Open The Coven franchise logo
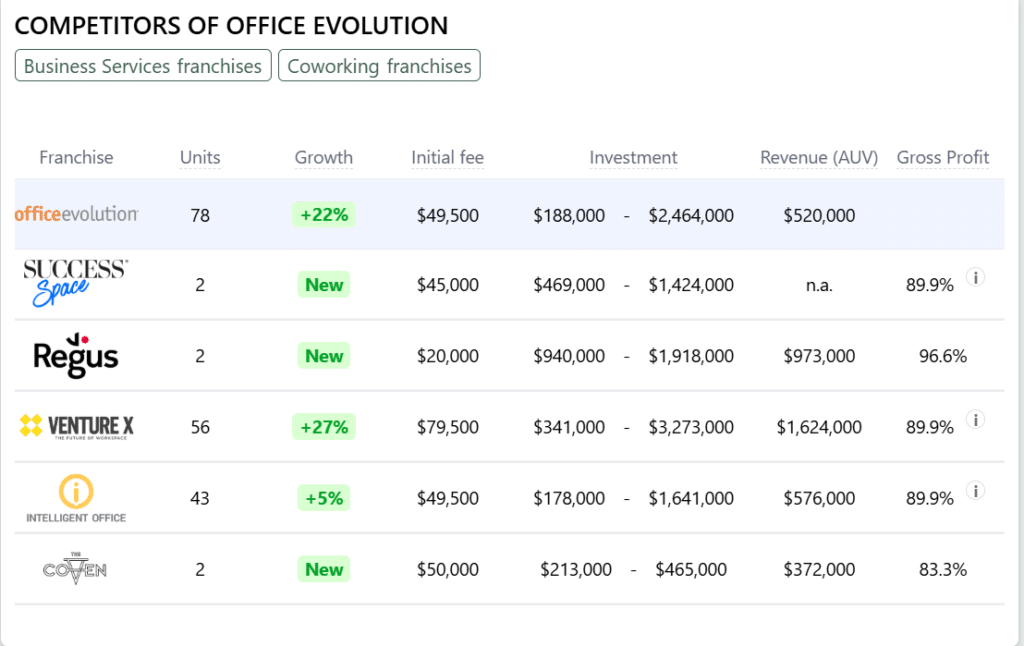Image resolution: width=1024 pixels, height=646 pixels. pos(75,569)
